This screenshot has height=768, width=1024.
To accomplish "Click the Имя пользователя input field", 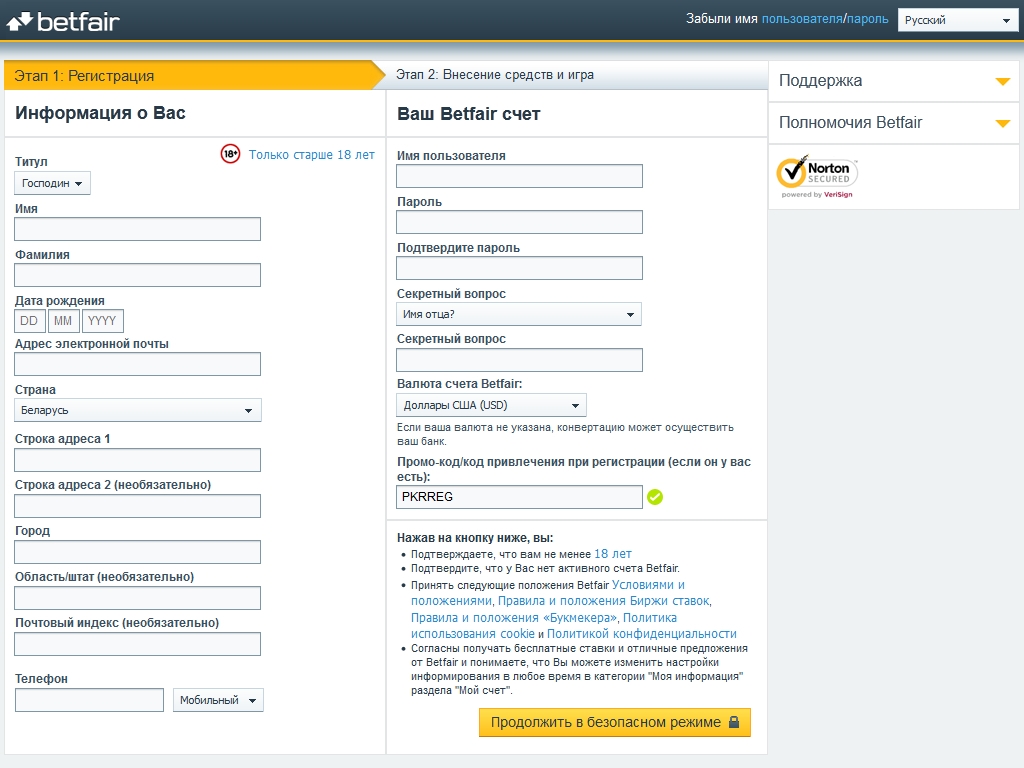I will (x=519, y=176).
